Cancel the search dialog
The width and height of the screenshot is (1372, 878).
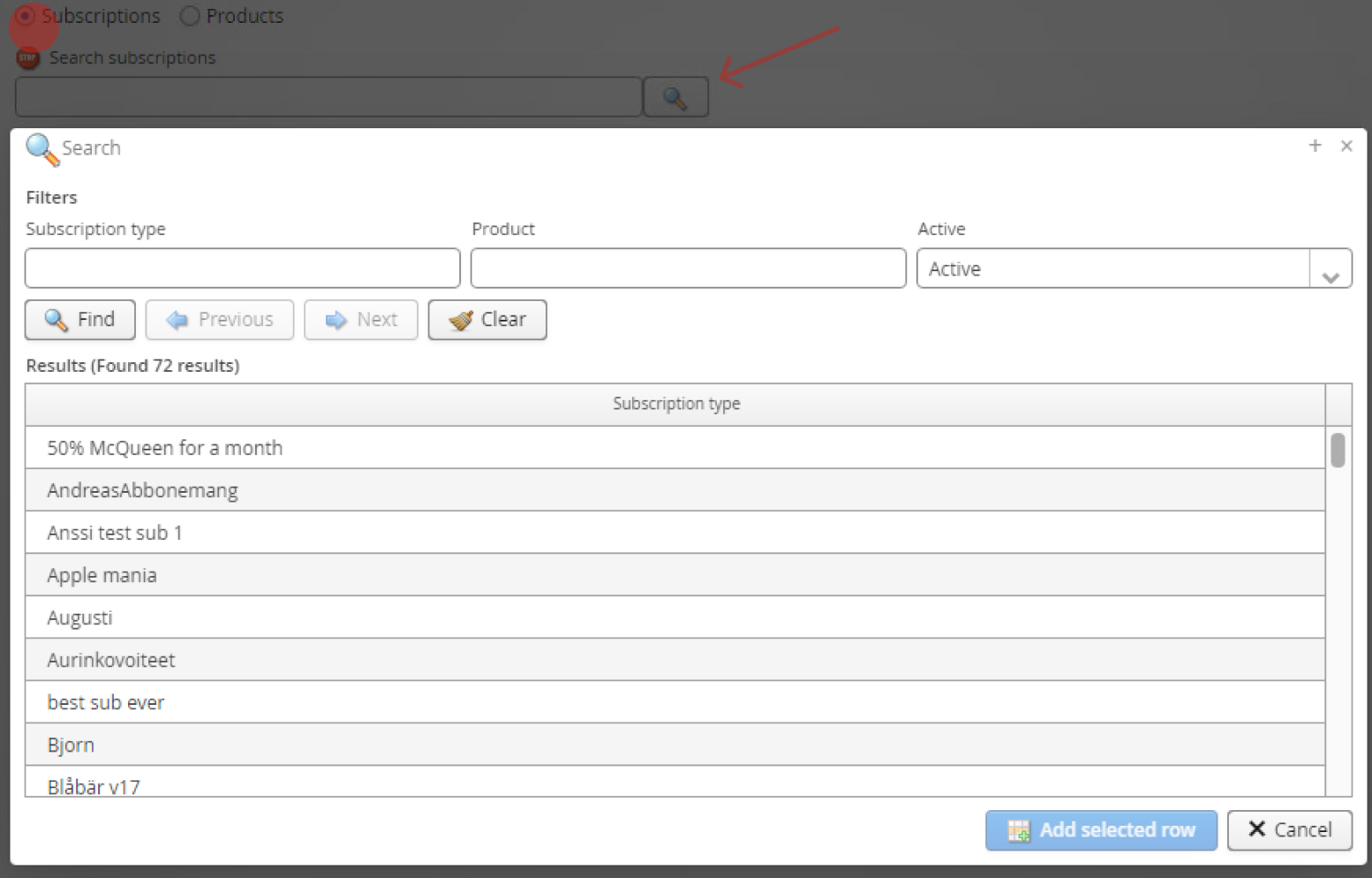pos(1289,830)
